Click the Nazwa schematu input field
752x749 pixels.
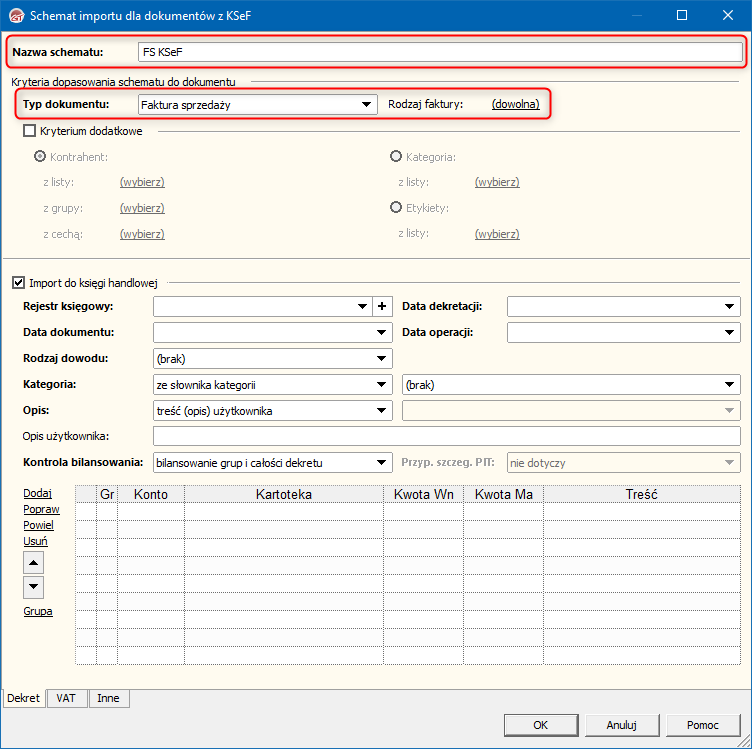click(x=438, y=51)
